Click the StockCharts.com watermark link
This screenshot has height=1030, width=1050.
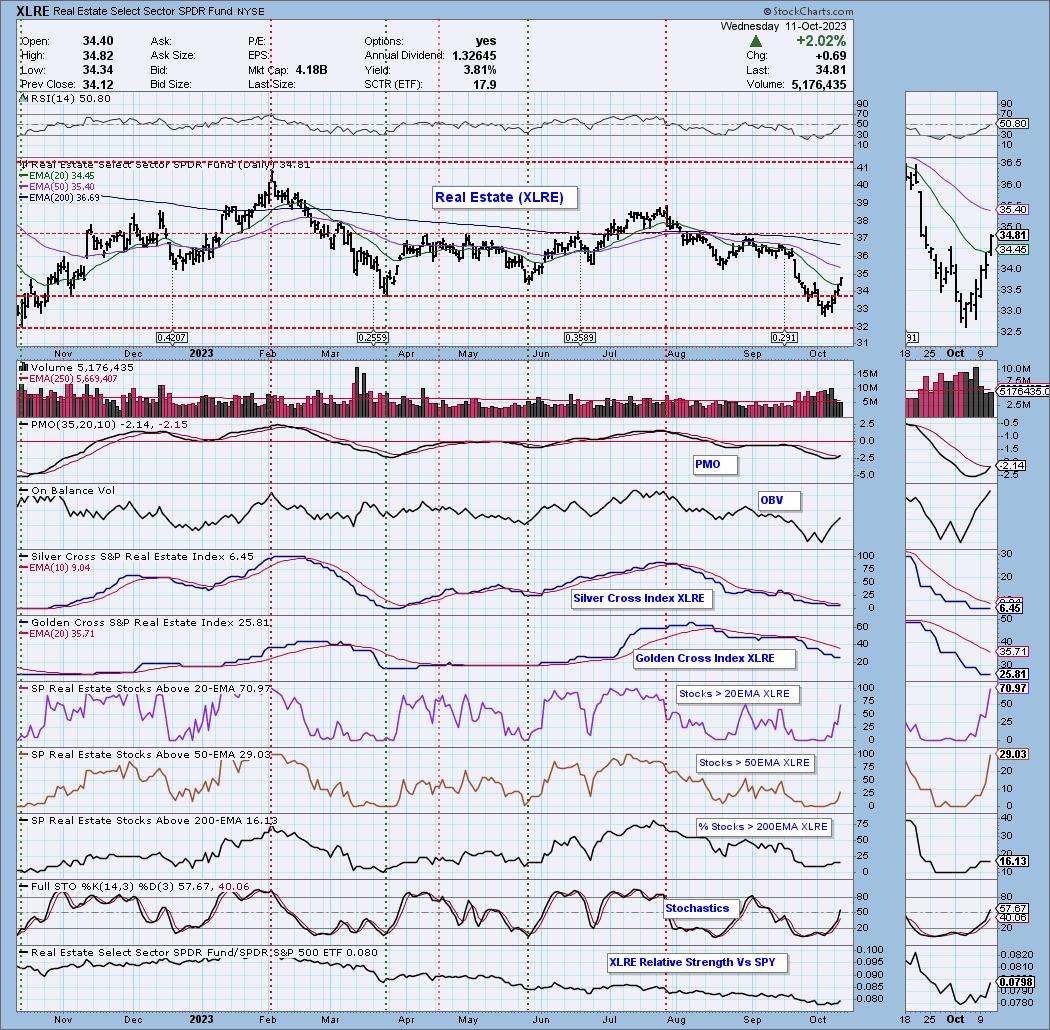point(808,11)
